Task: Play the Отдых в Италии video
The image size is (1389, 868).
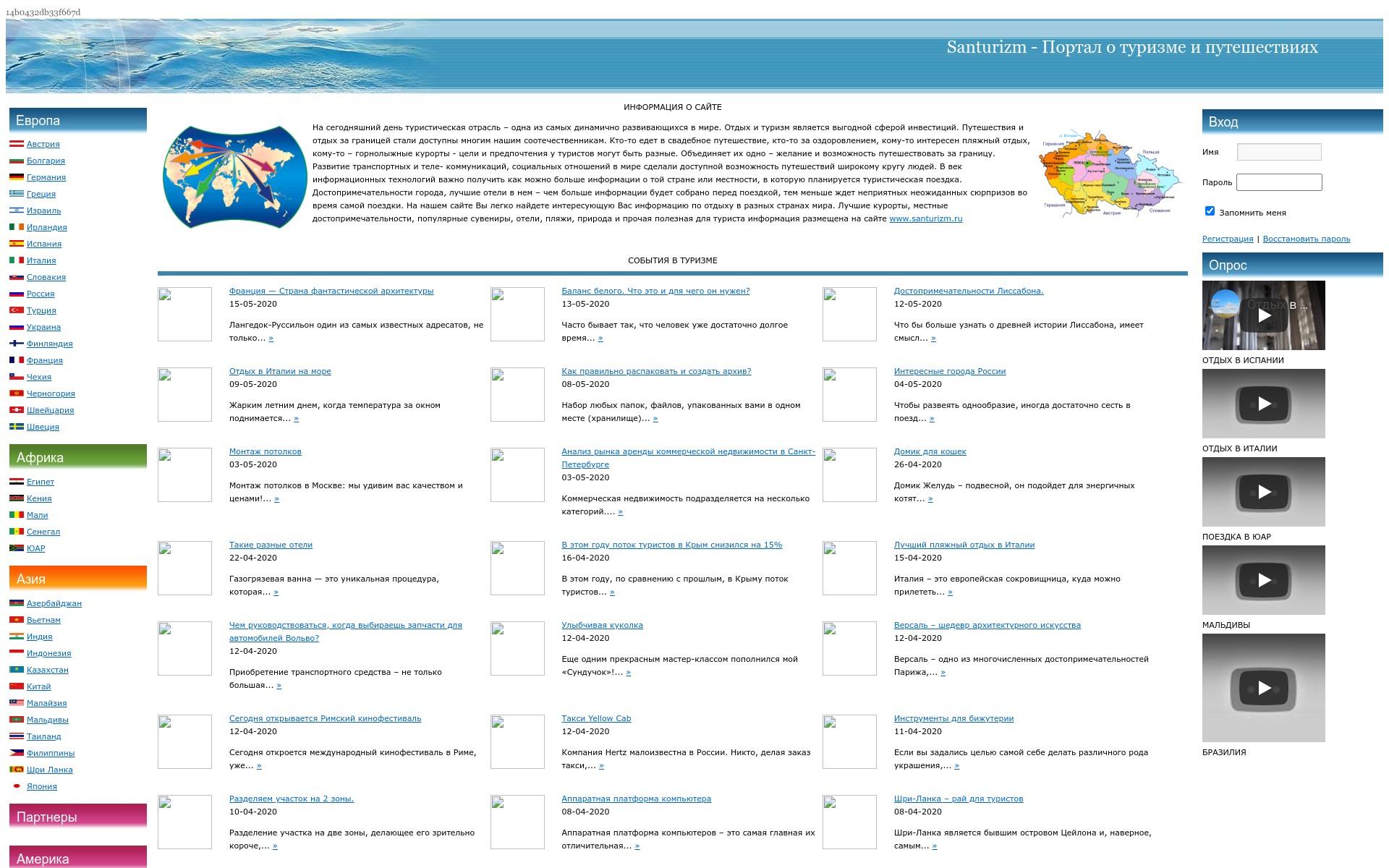Action: point(1264,404)
